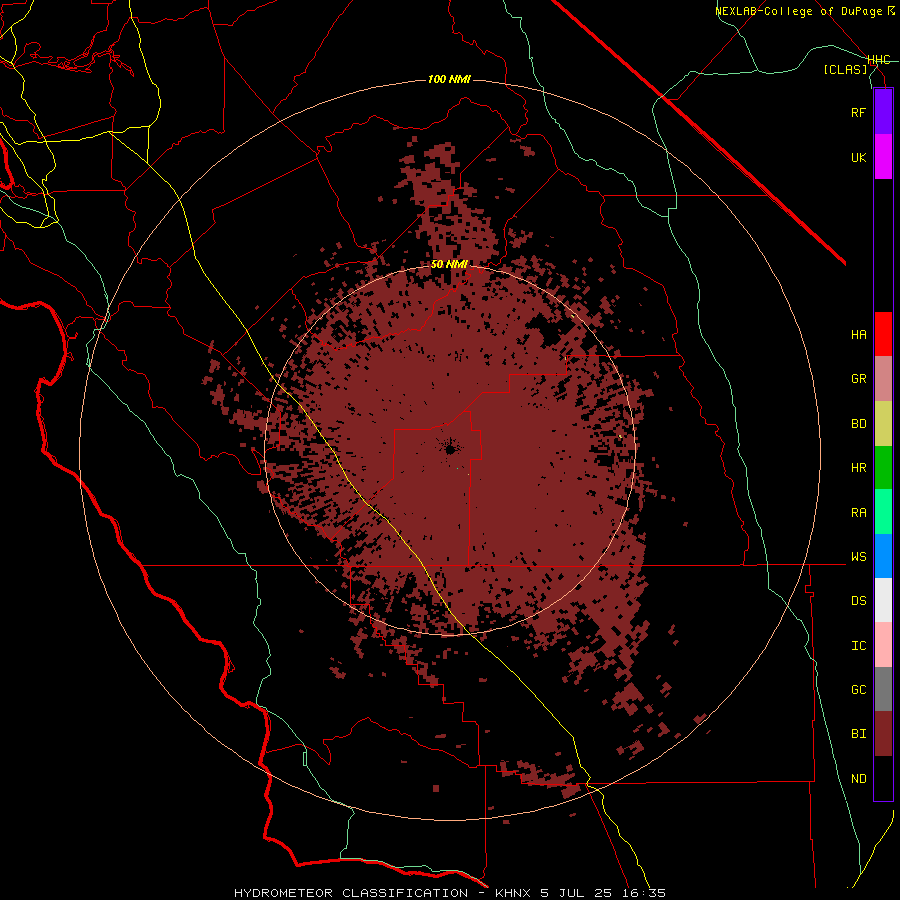Click the "RA" legend label
The height and width of the screenshot is (900, 900).
pyautogui.click(x=858, y=513)
